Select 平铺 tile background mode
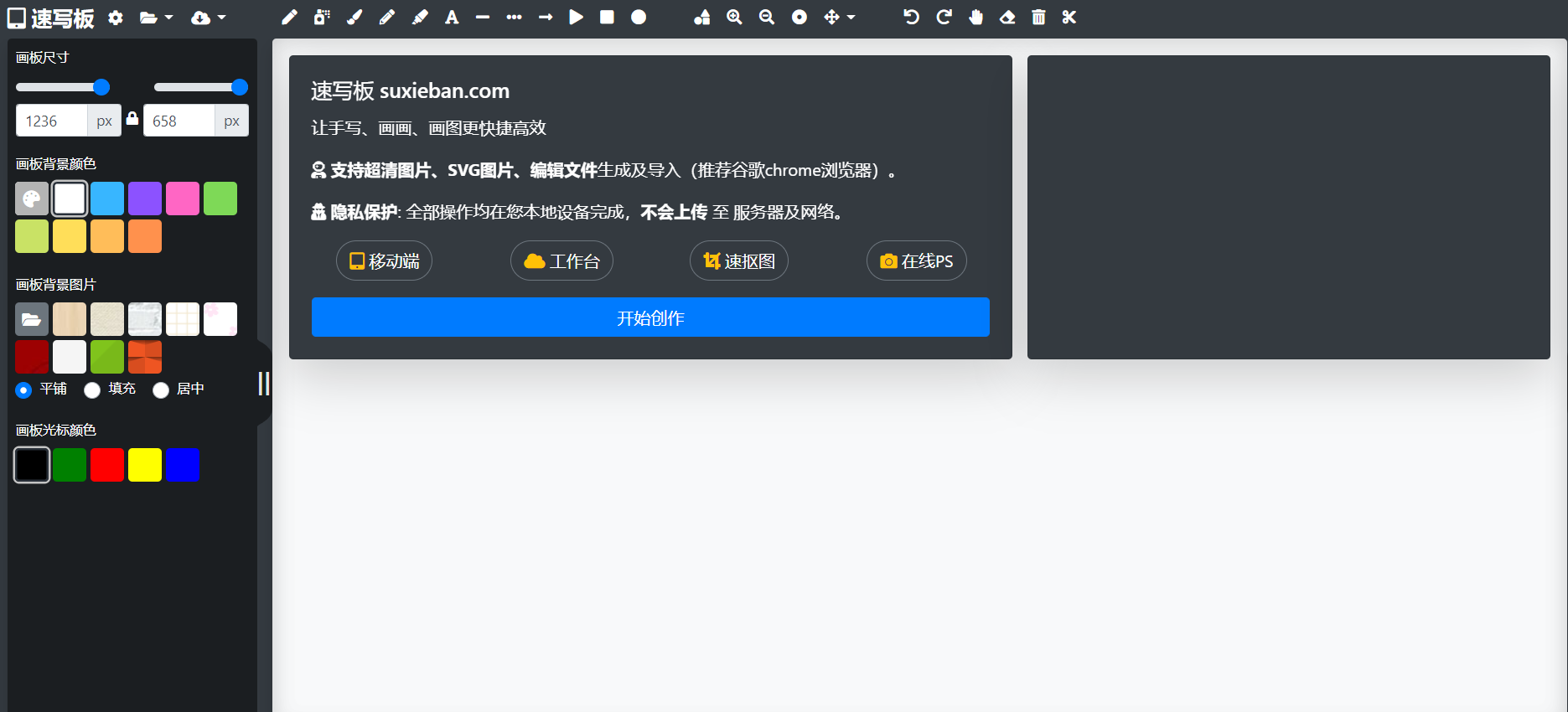The image size is (1568, 712). coord(23,390)
